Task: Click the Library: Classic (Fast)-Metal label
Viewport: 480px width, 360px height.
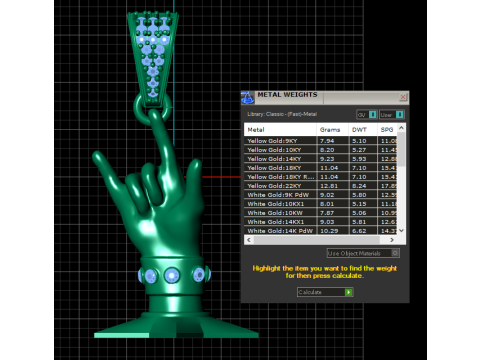Action: click(x=282, y=114)
